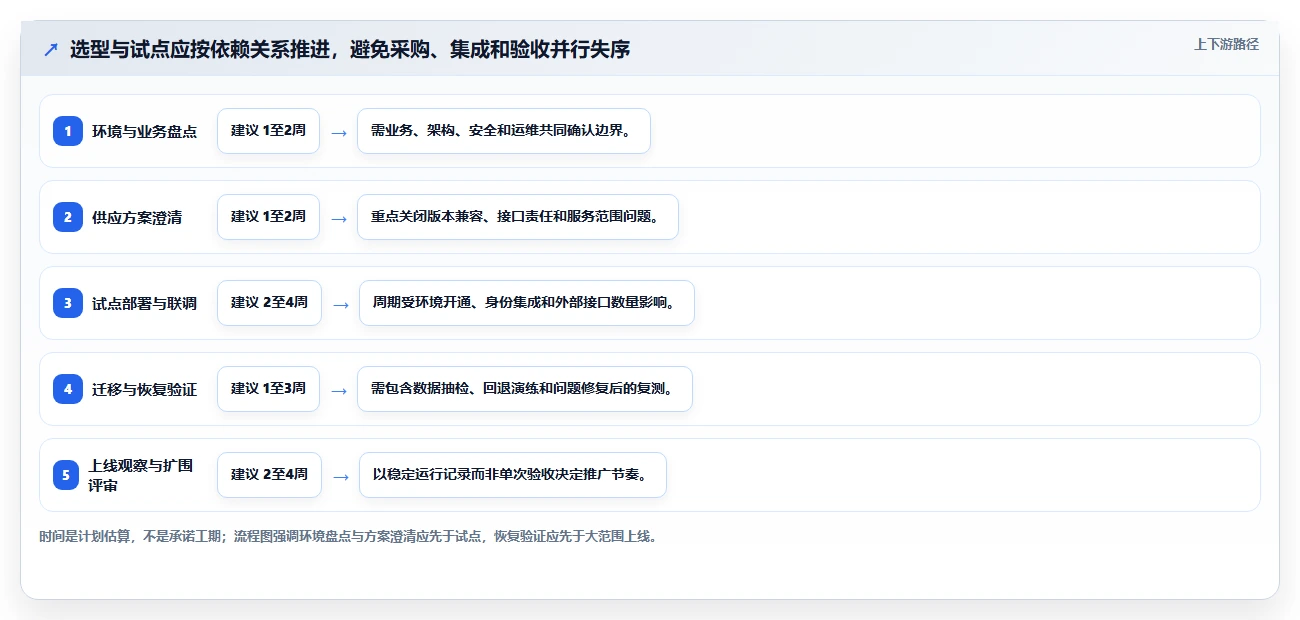Click 建议 1至2周 chip in 供应方案澄清 row

(x=268, y=217)
